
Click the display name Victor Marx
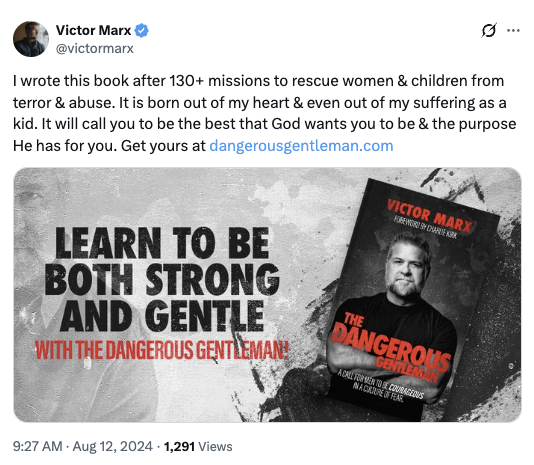tap(93, 30)
